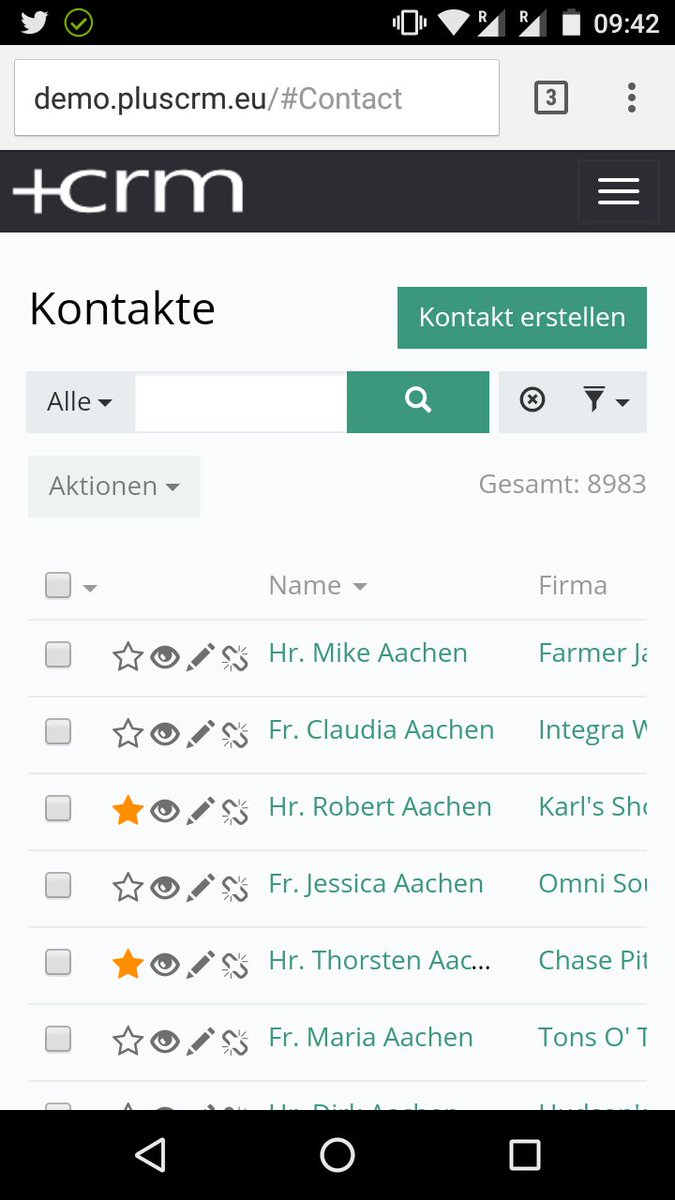Tap the Android back button
This screenshot has height=1200, width=675.
(x=150, y=1155)
